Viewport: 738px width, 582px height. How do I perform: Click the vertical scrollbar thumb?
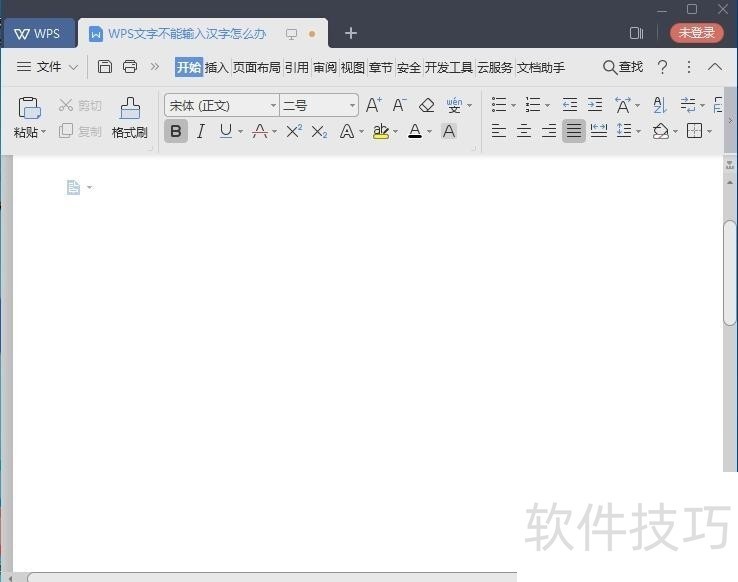(730, 273)
